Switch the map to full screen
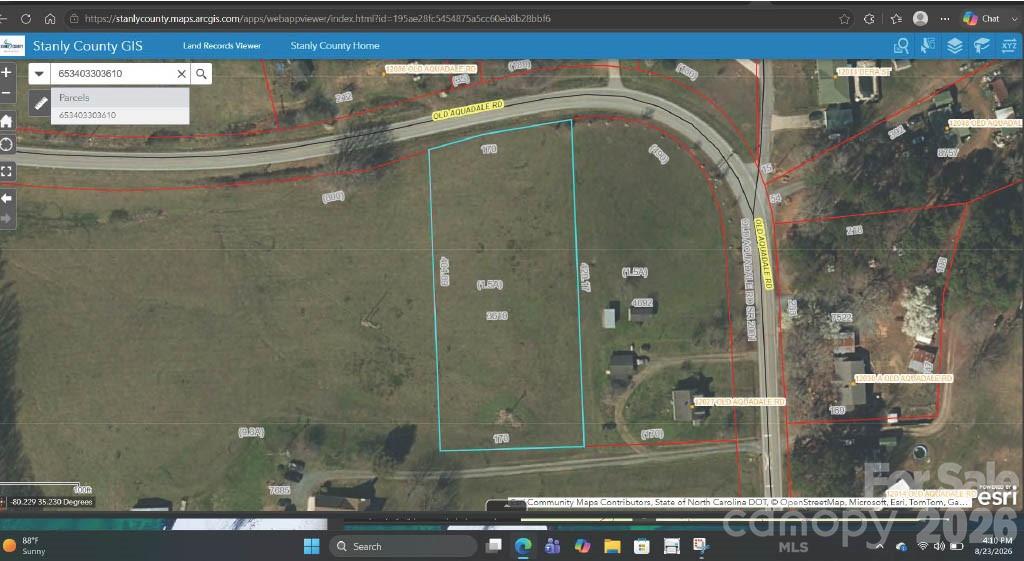Image resolution: width=1024 pixels, height=561 pixels. pyautogui.click(x=7, y=171)
